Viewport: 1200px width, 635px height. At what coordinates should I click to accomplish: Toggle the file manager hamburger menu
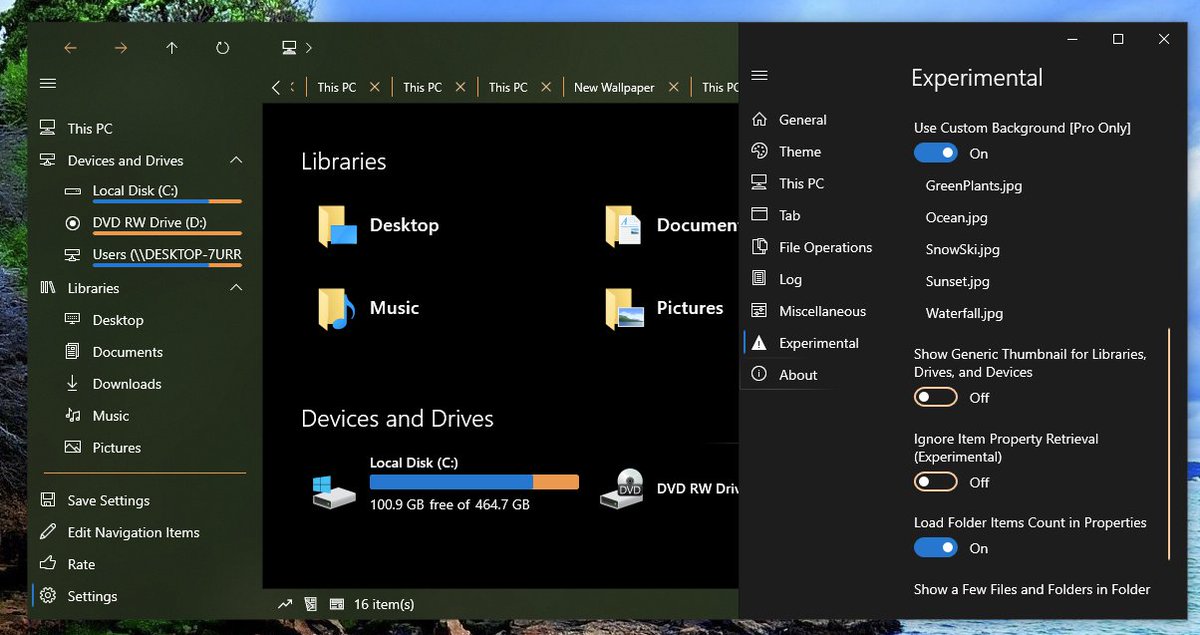pyautogui.click(x=48, y=83)
